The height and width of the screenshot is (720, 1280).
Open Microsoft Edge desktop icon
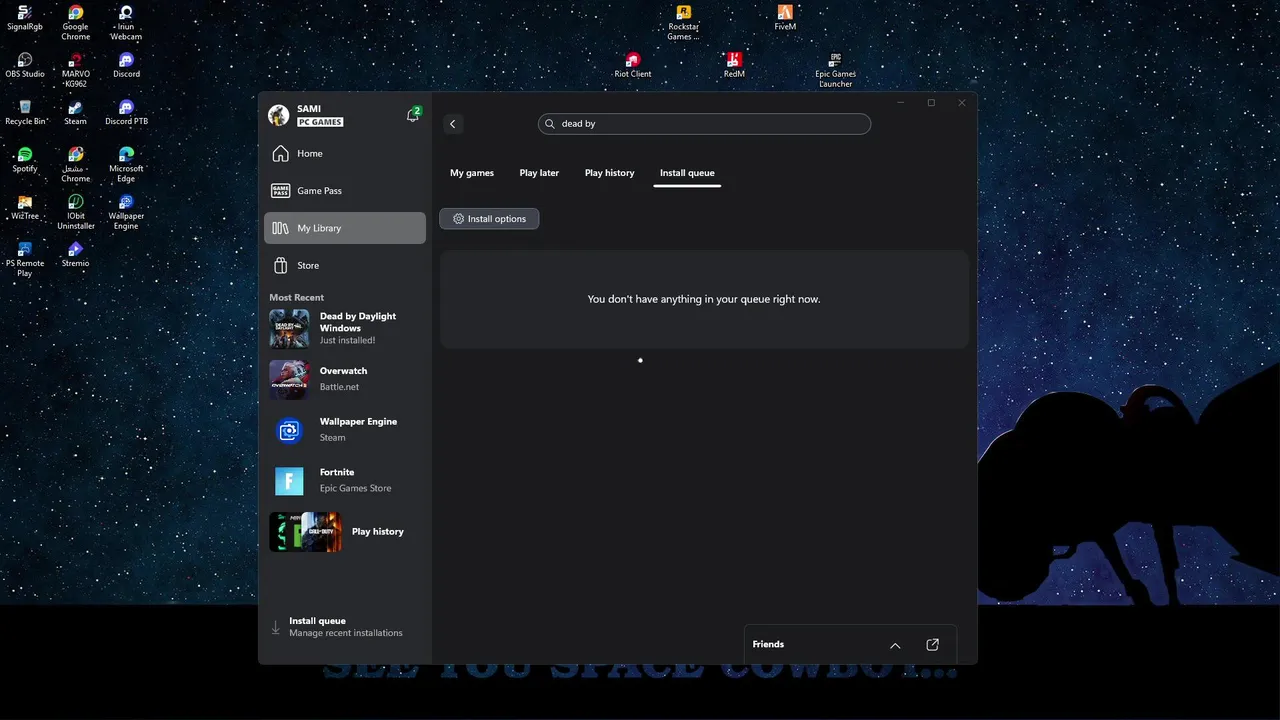click(126, 164)
